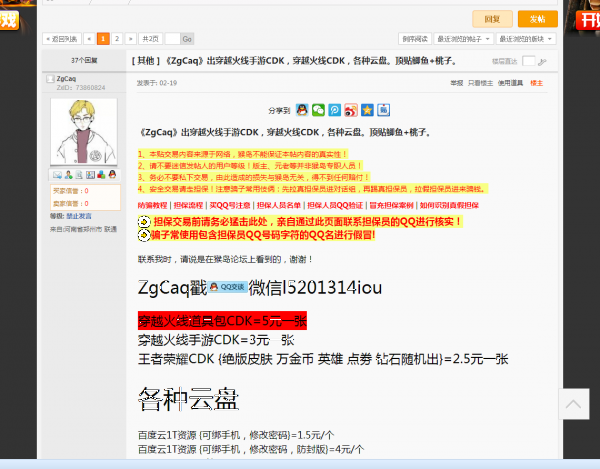
Task: Click QQ penguin icon under avatar
Action: [112, 175]
